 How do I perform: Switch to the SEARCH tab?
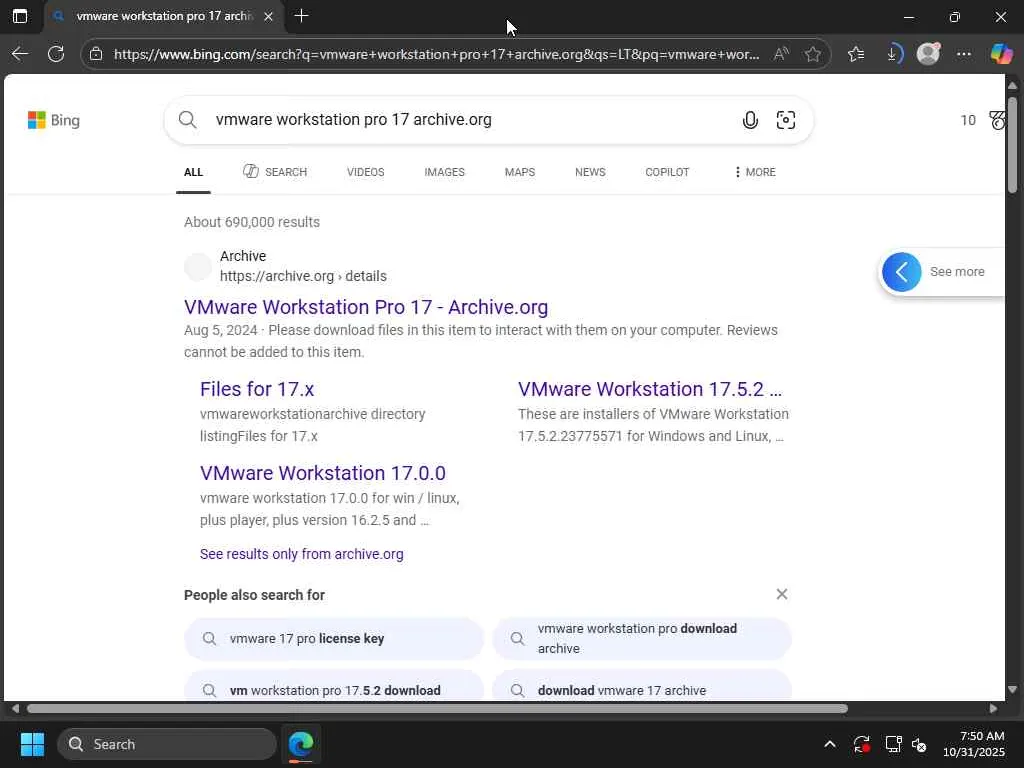coord(275,172)
